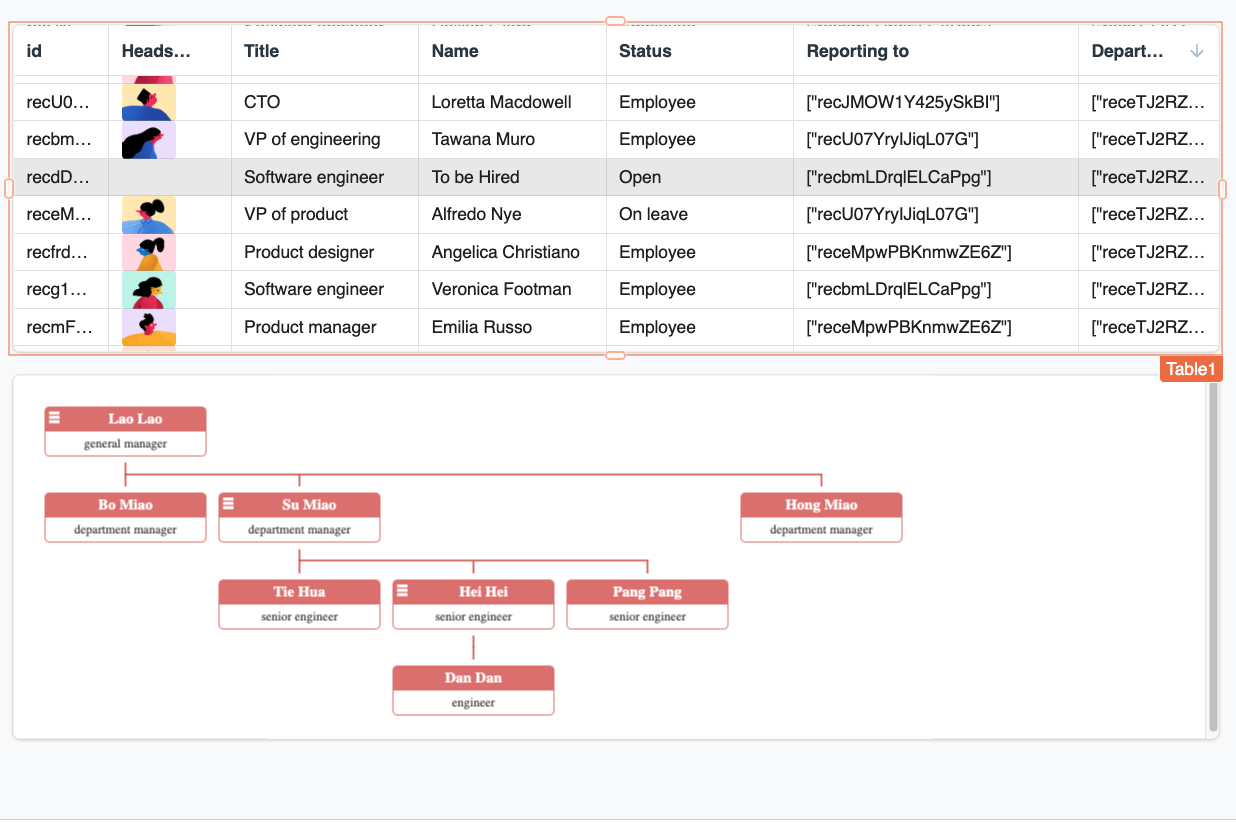
Task: Collapse the Lao Lao node using its menu icon
Action: 56,418
